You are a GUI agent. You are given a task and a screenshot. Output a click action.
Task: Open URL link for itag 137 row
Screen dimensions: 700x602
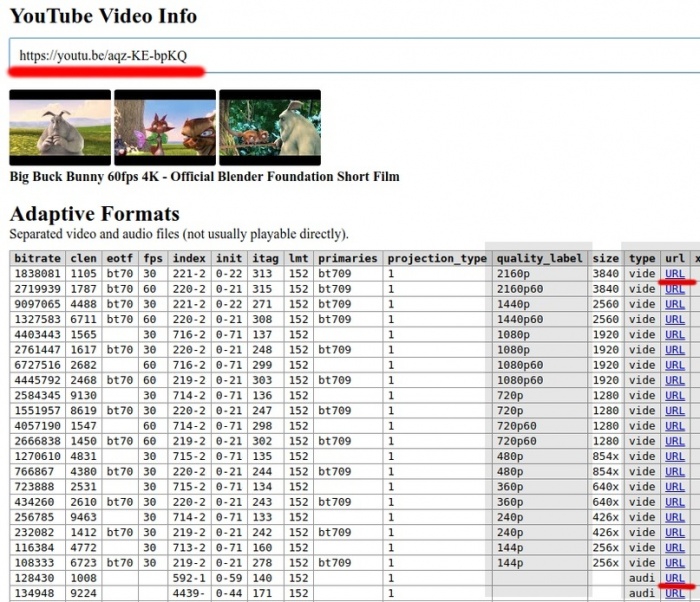pos(675,334)
